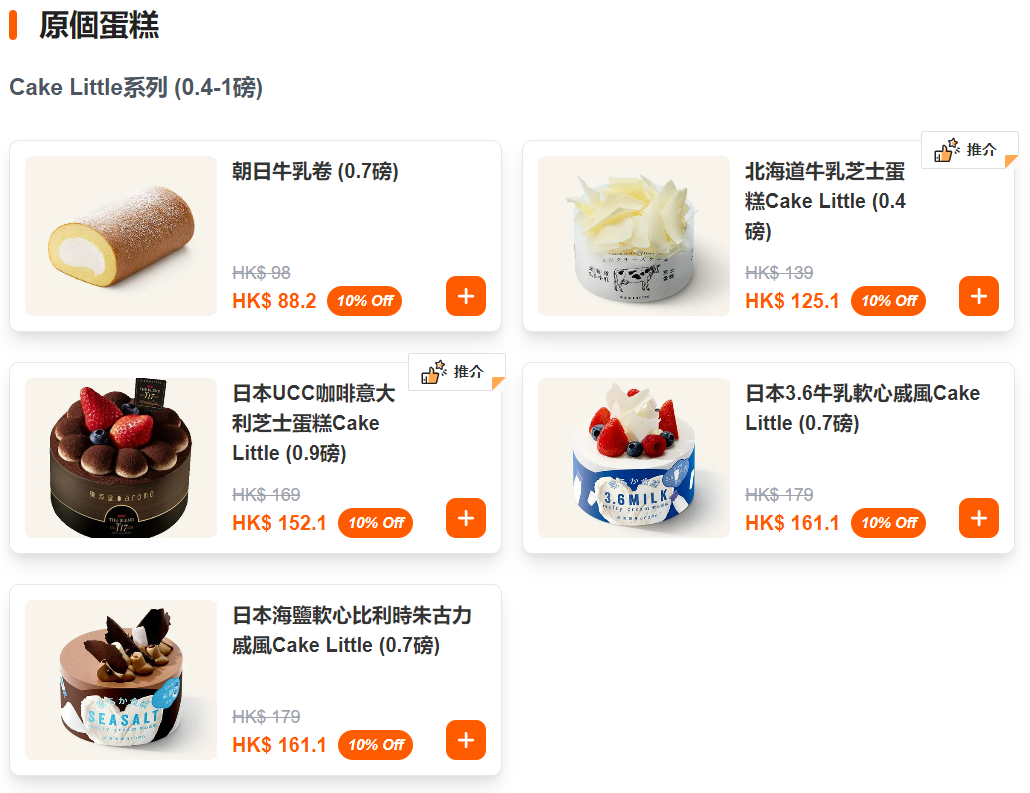
Task: View the UCC coffee tiramisu cake image
Action: (121, 458)
